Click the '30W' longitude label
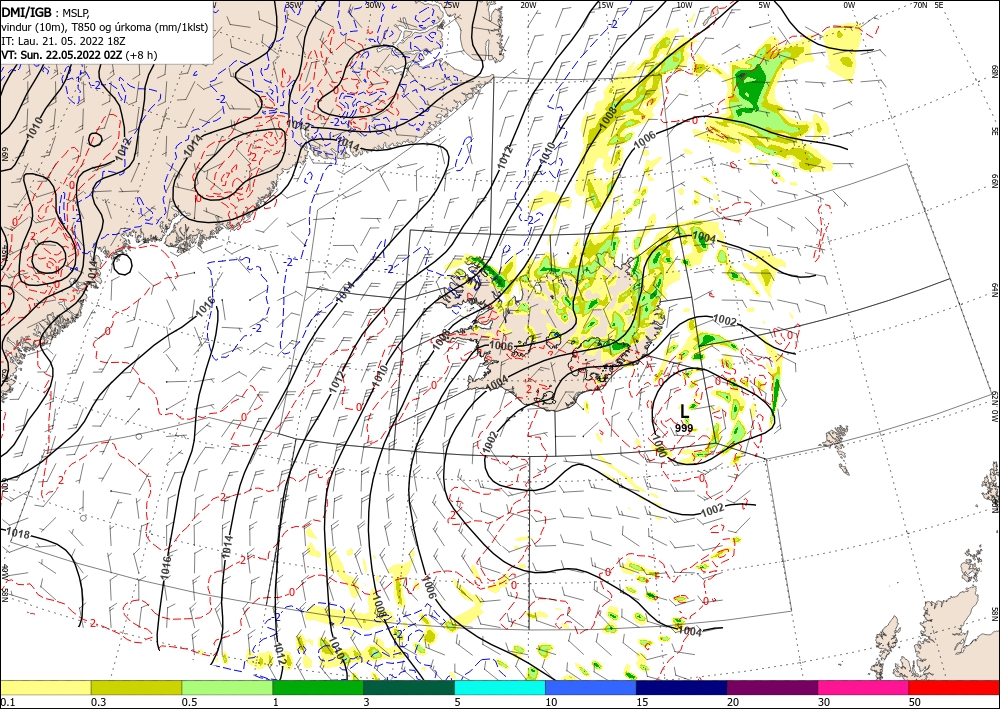Viewport: 1000px width, 709px height. pos(374,5)
